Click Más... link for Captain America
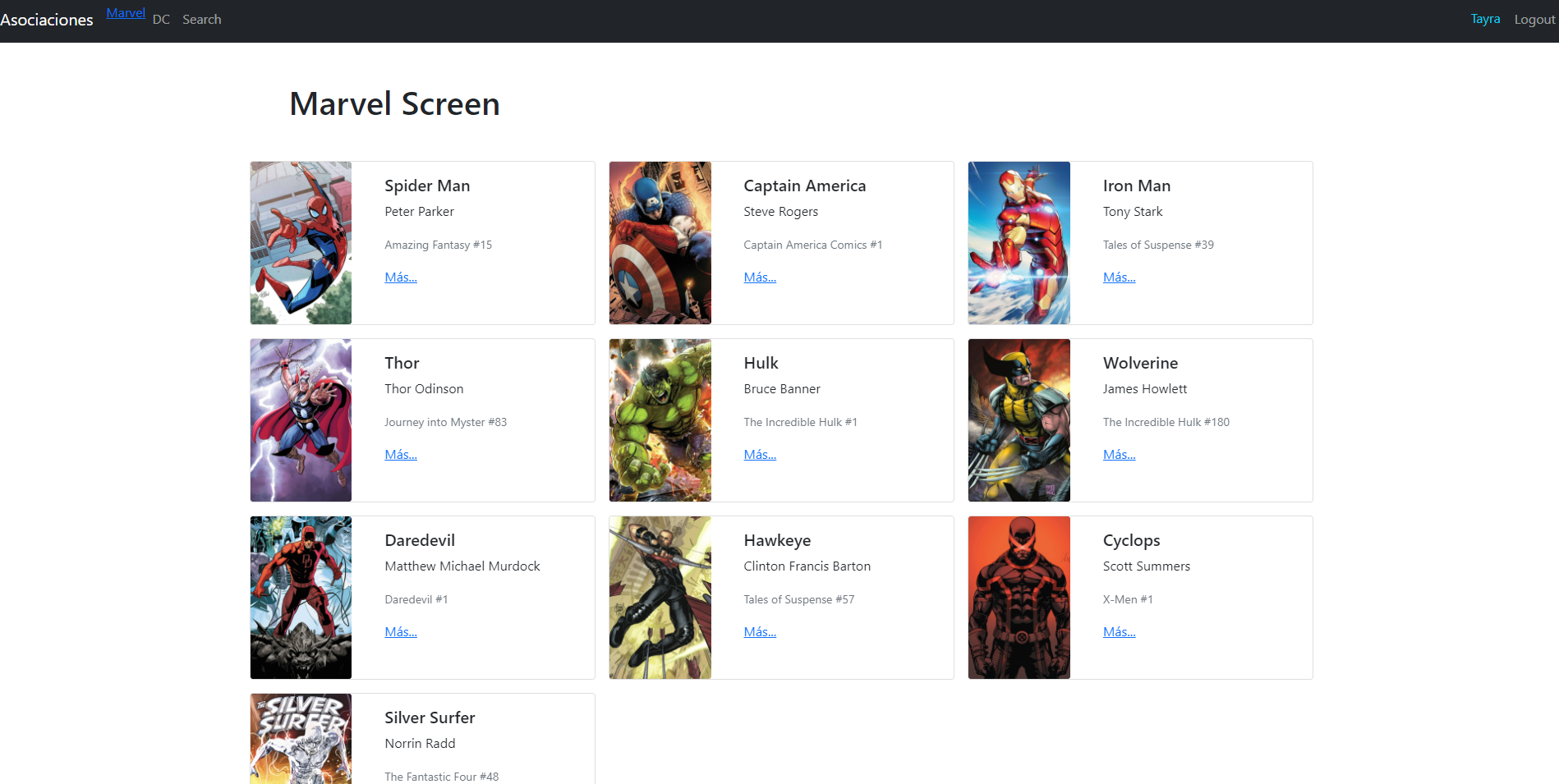This screenshot has width=1559, height=784. click(x=760, y=277)
